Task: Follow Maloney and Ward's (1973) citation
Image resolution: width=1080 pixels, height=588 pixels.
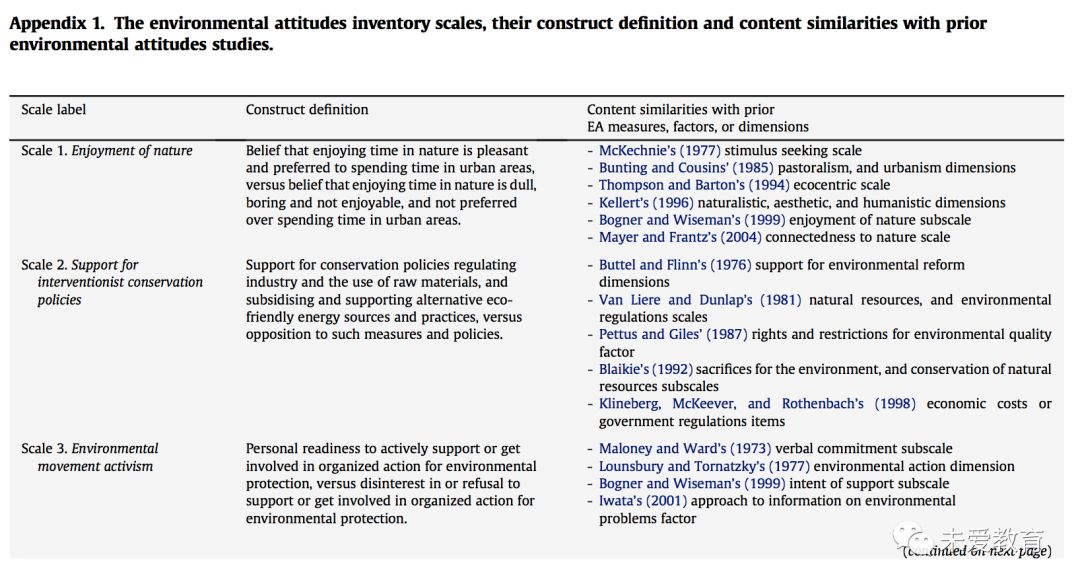Action: pyautogui.click(x=685, y=448)
